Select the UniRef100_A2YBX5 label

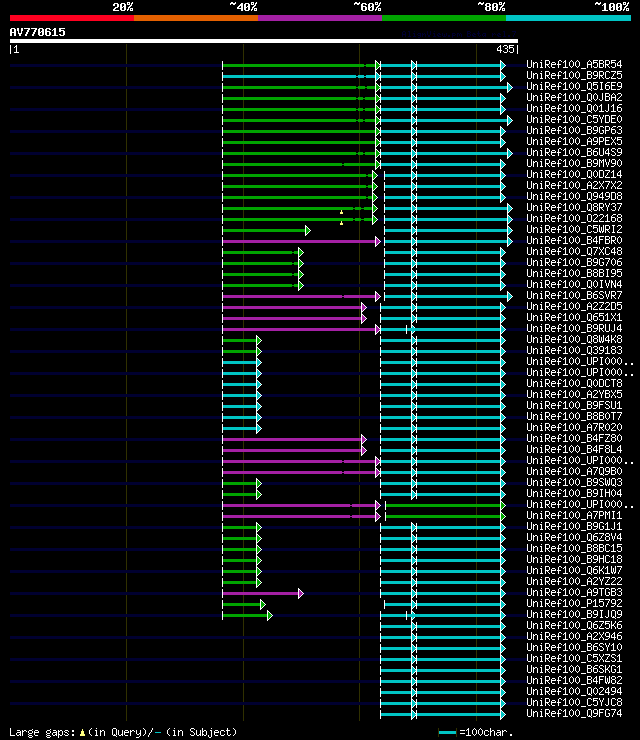tap(574, 395)
